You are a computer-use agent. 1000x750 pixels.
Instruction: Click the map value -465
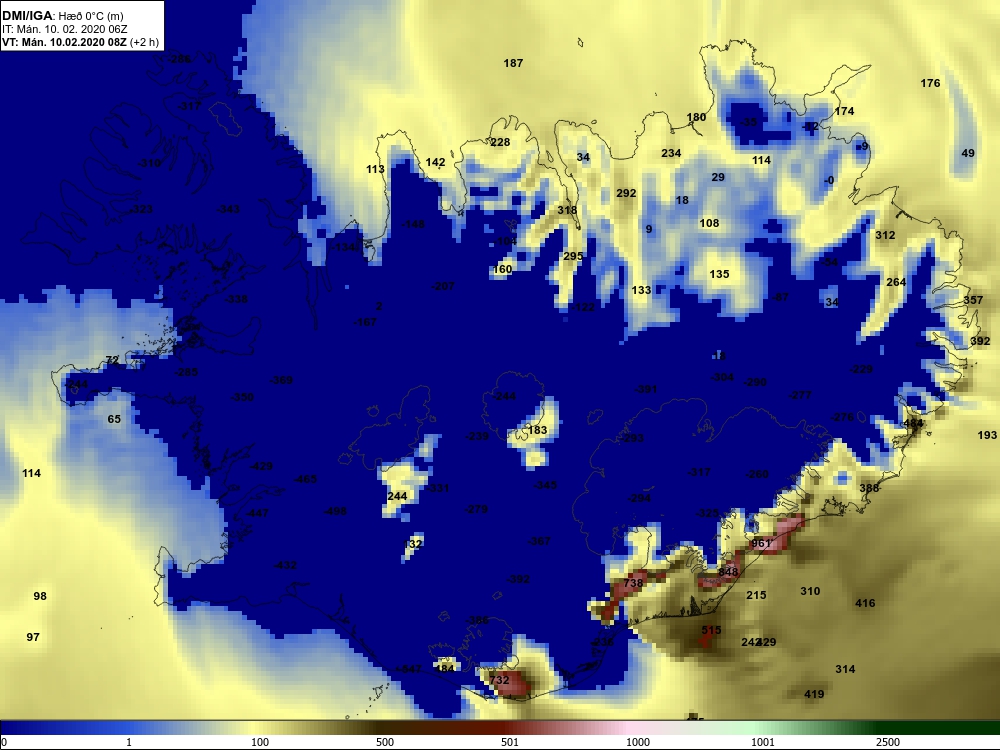click(305, 478)
